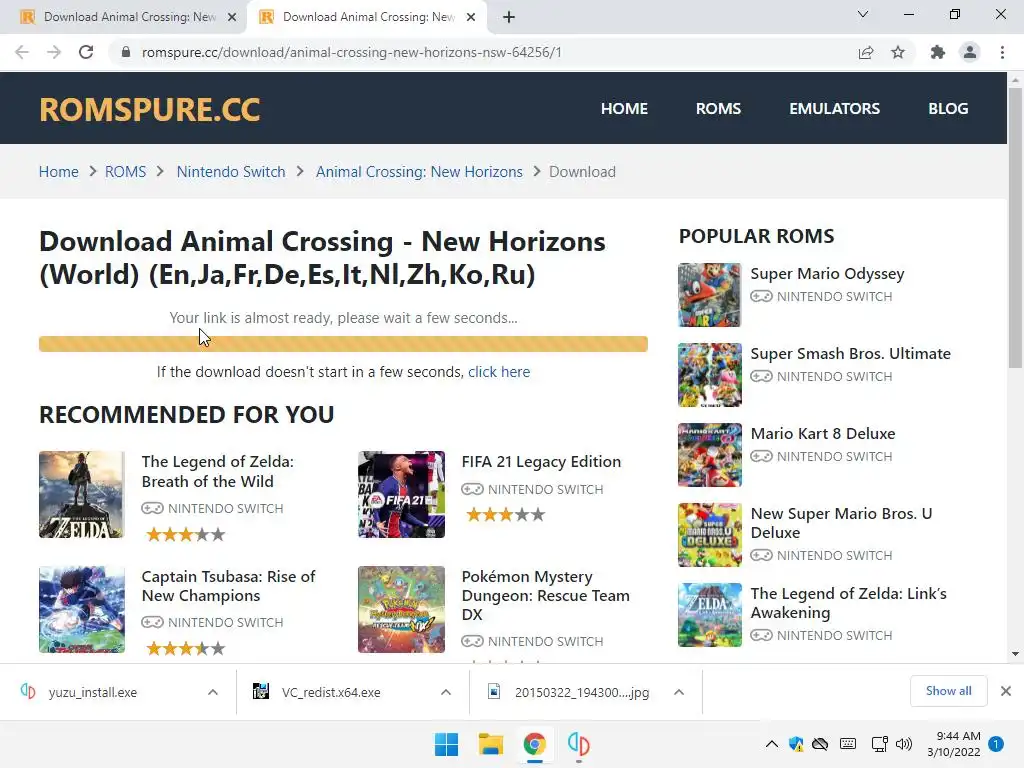
Task: Open Captain Tsubasa: Rise of New Champions title
Action: 229,586
